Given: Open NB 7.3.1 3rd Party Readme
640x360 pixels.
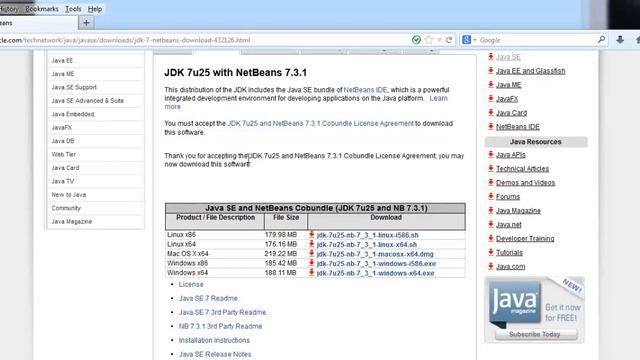Looking at the screenshot, I should click(x=220, y=326).
